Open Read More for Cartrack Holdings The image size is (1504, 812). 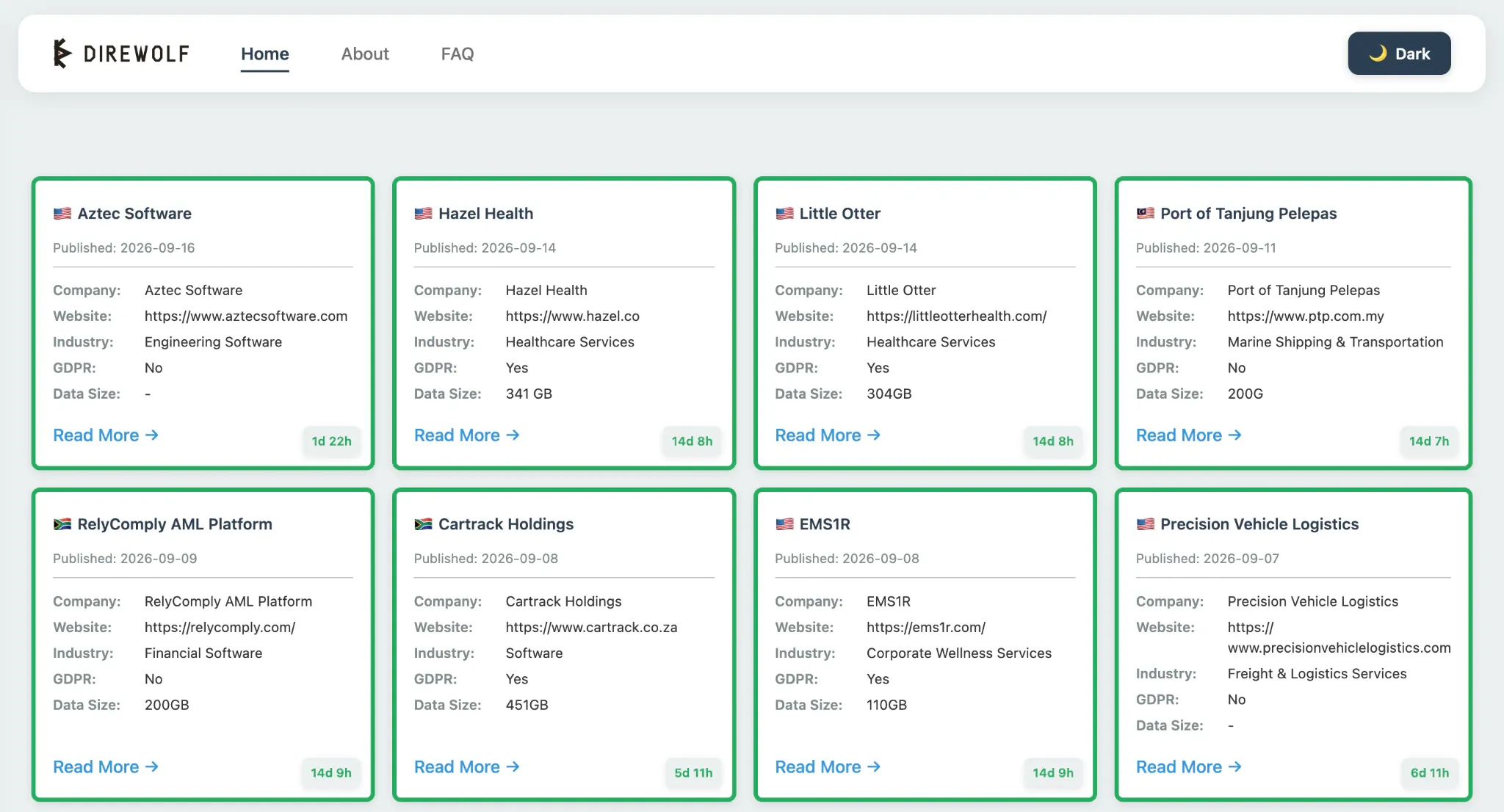pyautogui.click(x=467, y=767)
